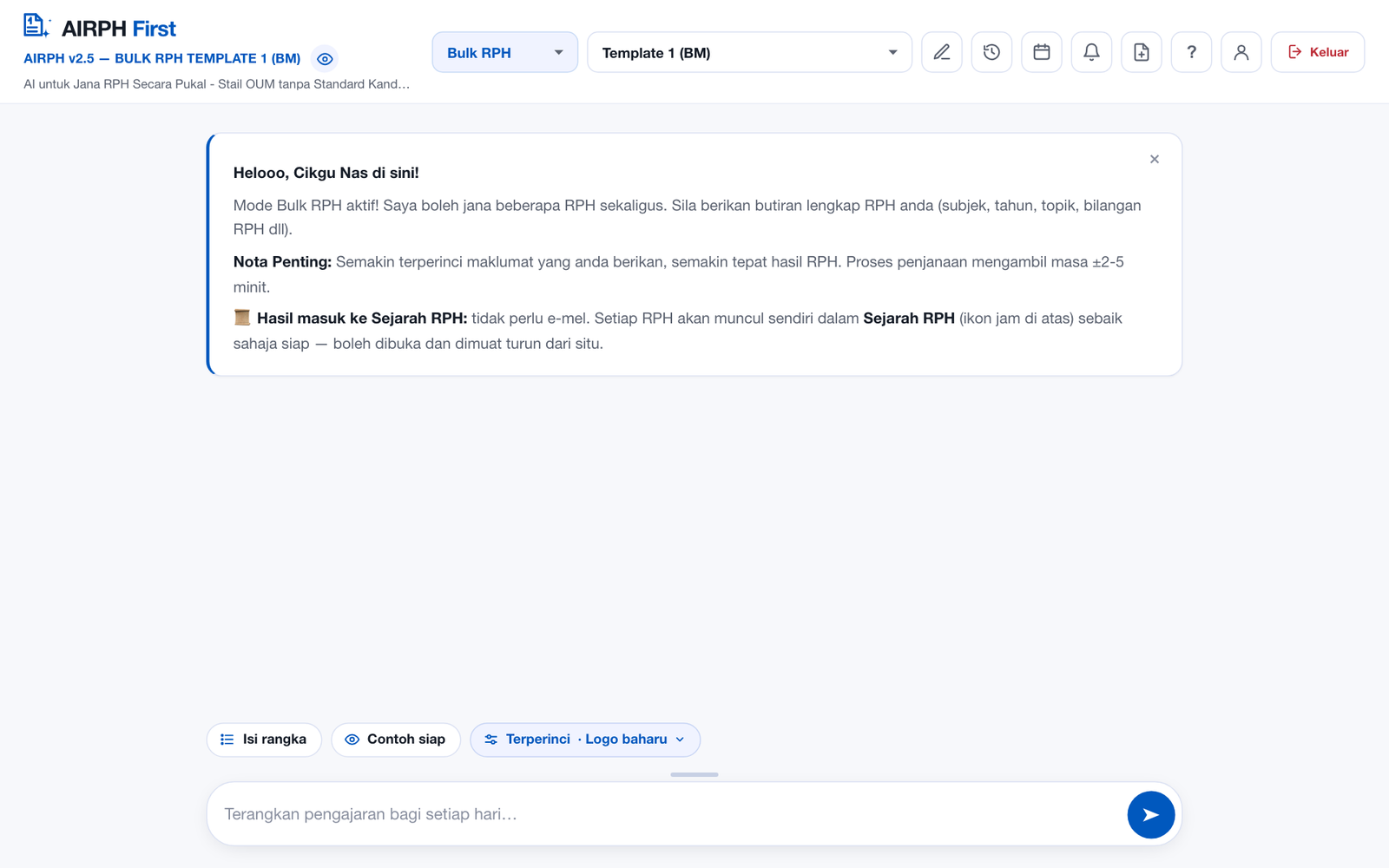The height and width of the screenshot is (868, 1389).
Task: Click the 'Nota Penting:' bold text
Action: [x=282, y=262]
